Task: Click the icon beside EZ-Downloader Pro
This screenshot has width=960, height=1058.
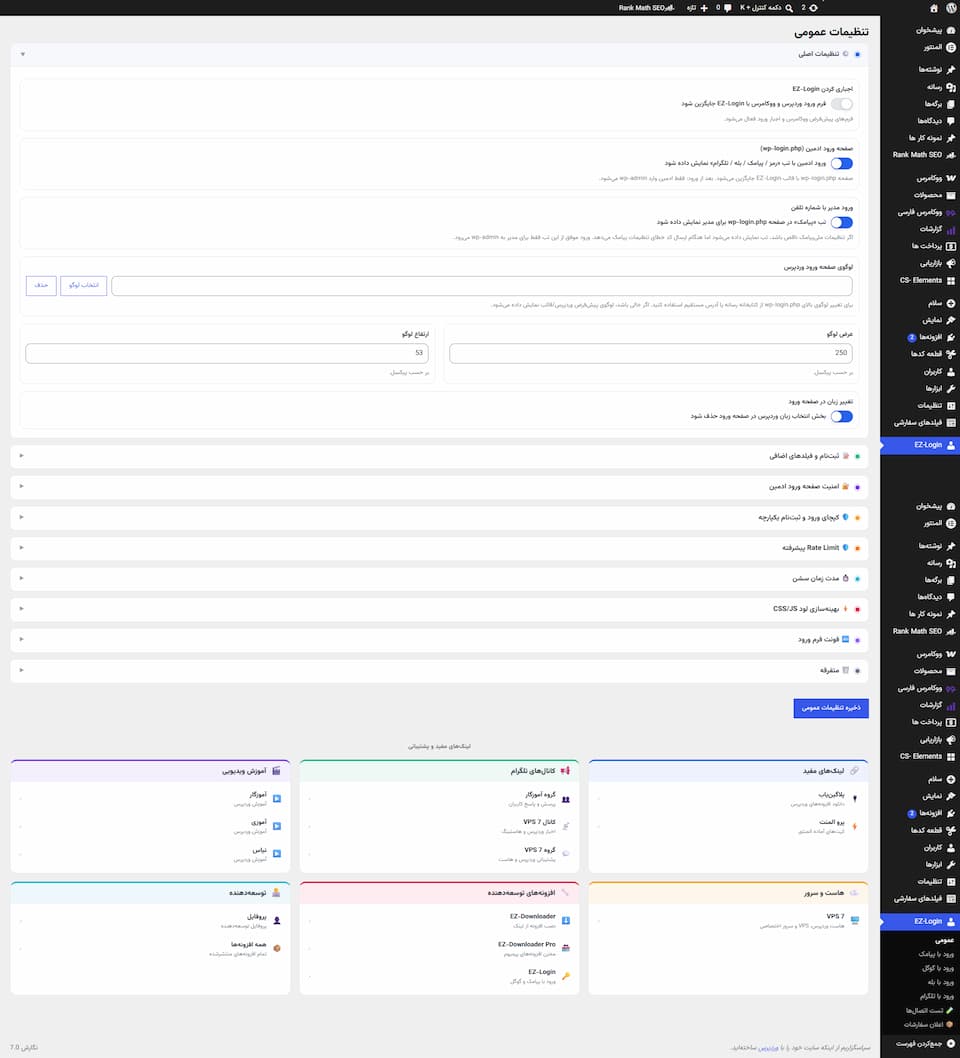Action: (x=566, y=948)
